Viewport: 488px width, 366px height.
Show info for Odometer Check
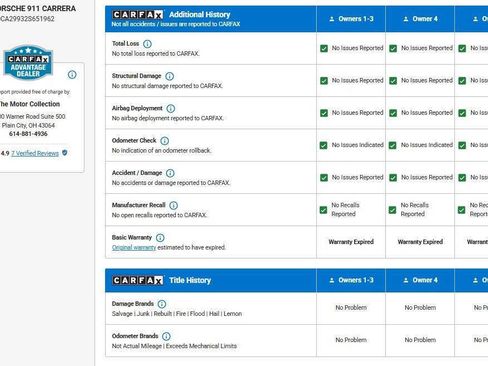(165, 141)
